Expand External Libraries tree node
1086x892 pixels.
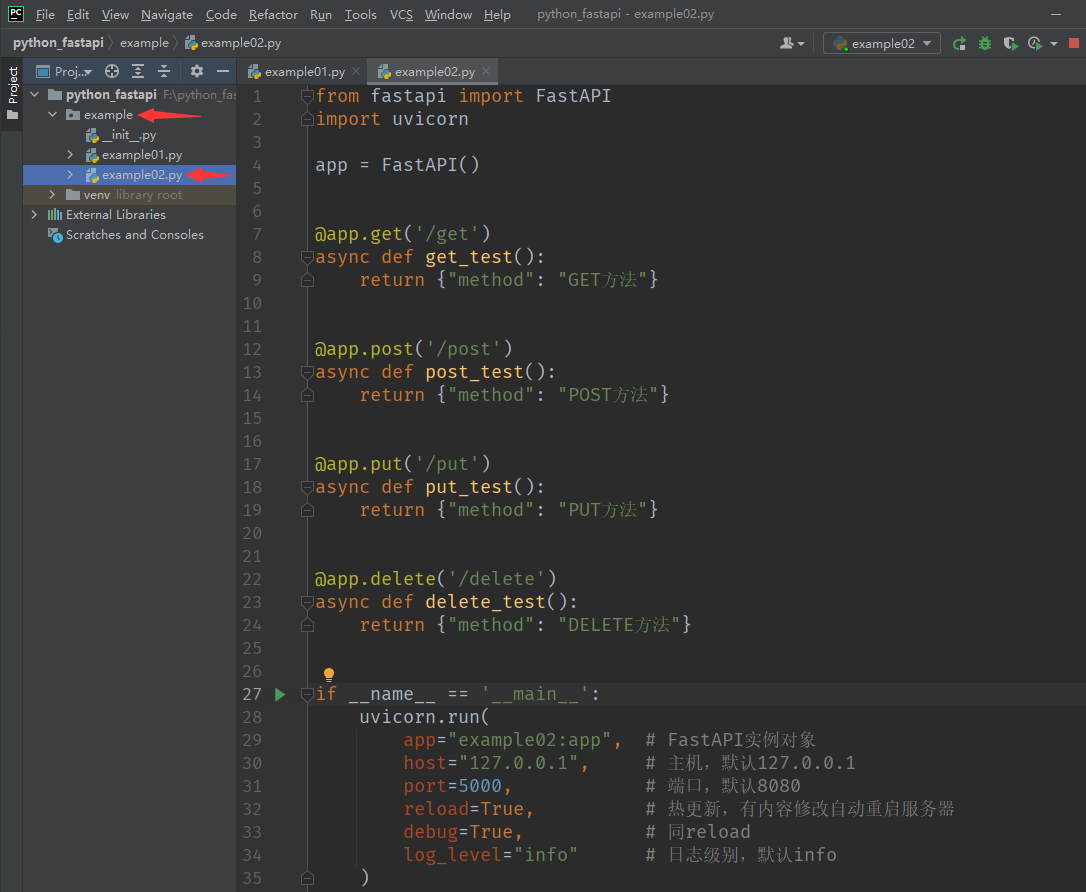34,215
